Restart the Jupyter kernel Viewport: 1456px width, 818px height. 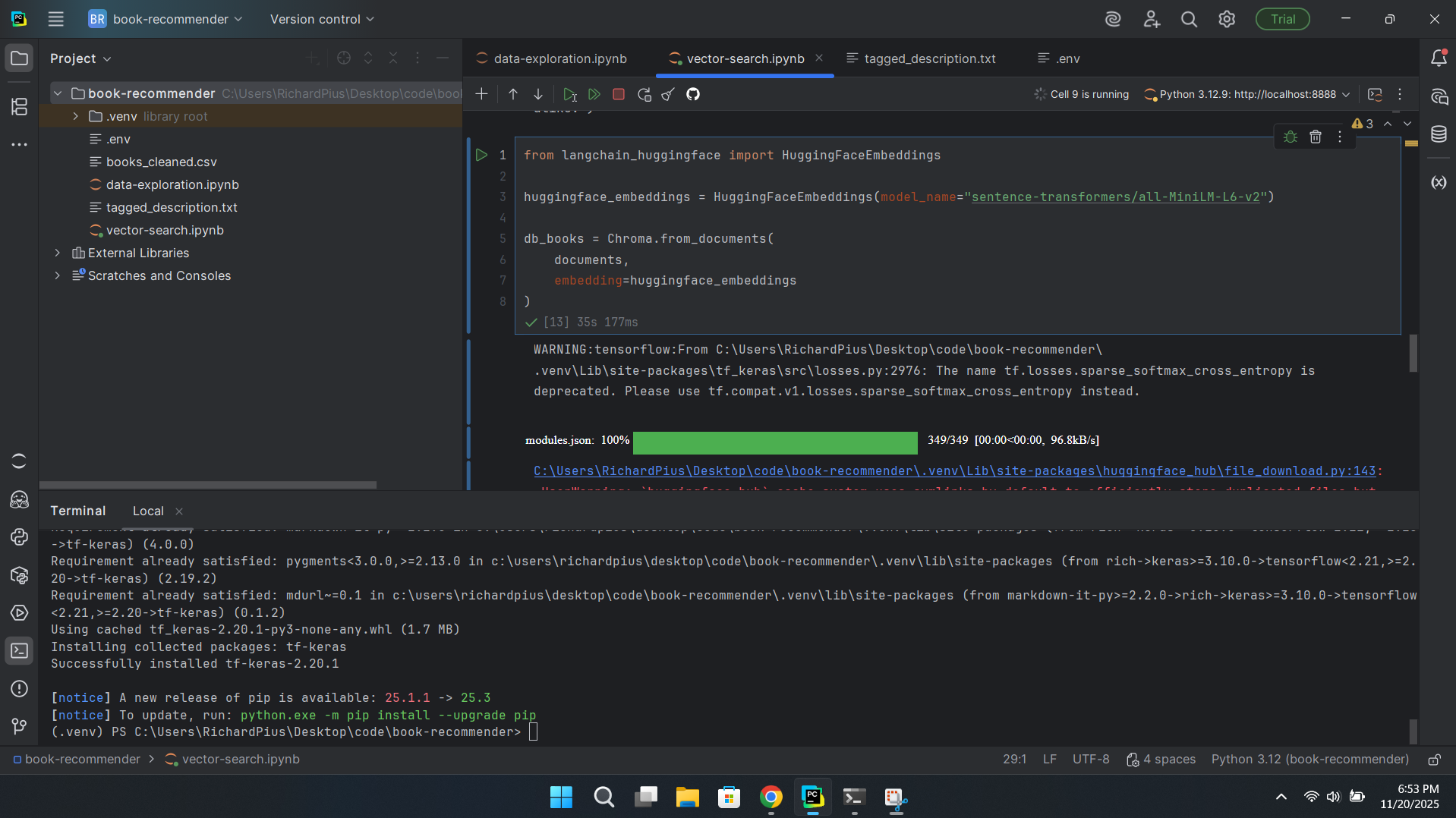(644, 95)
